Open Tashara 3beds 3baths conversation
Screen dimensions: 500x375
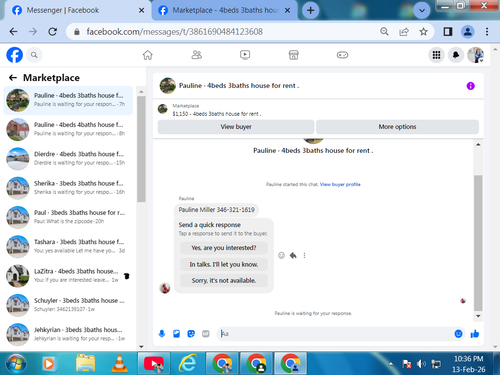click(x=68, y=247)
